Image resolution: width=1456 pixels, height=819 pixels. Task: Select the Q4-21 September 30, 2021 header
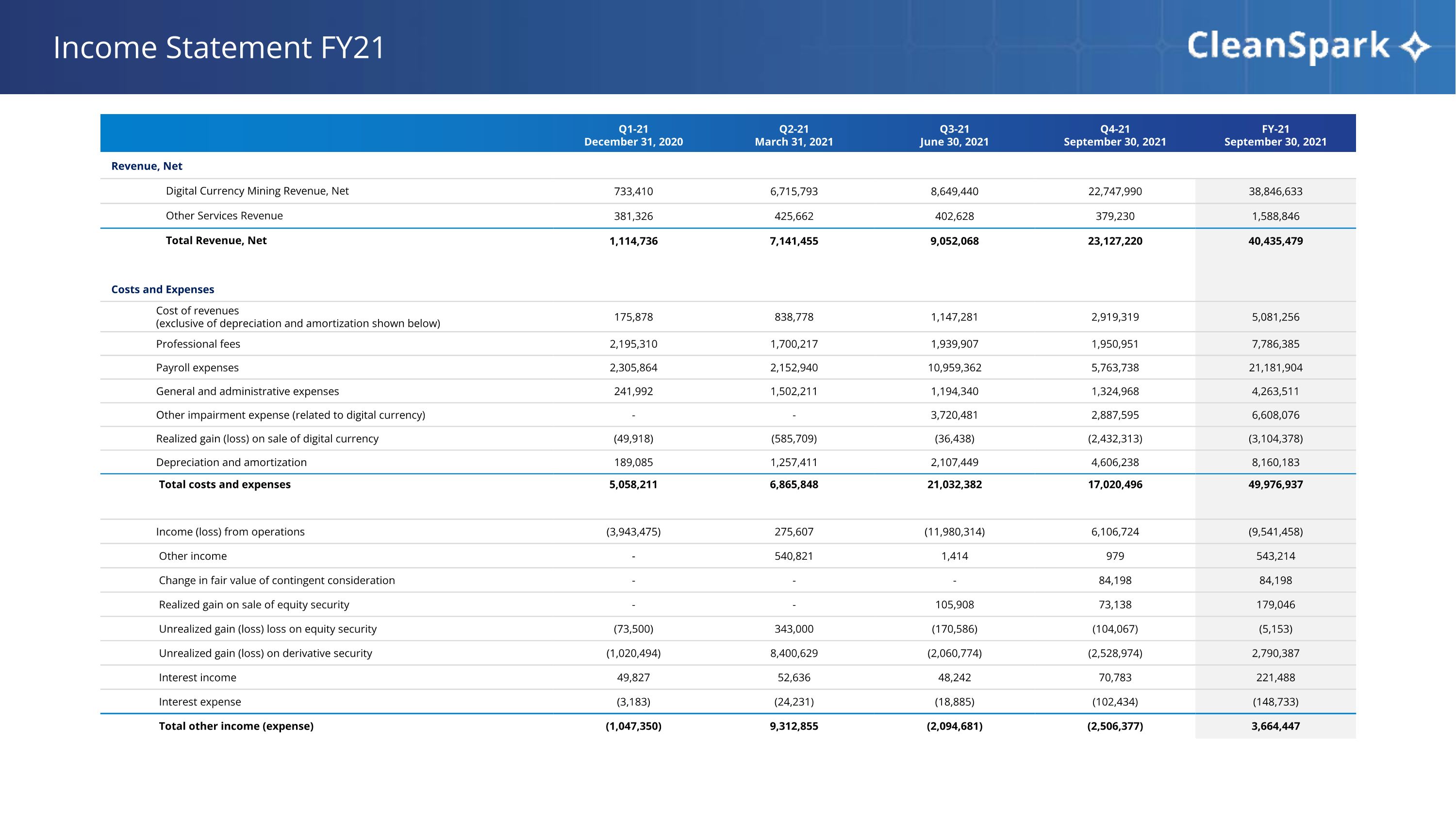(1115, 135)
